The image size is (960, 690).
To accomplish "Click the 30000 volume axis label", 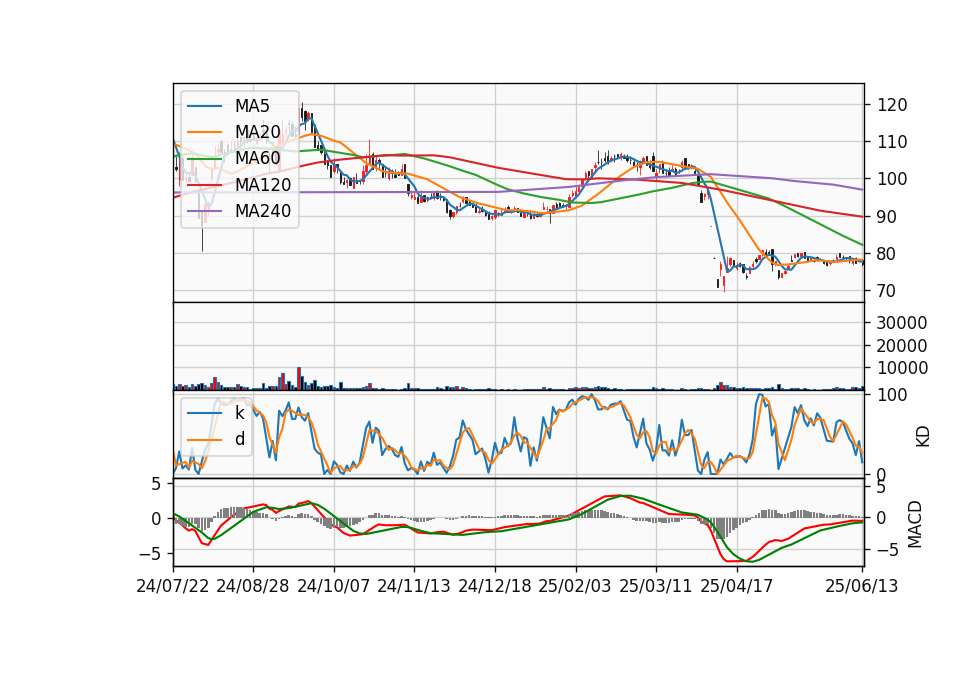I will point(902,323).
